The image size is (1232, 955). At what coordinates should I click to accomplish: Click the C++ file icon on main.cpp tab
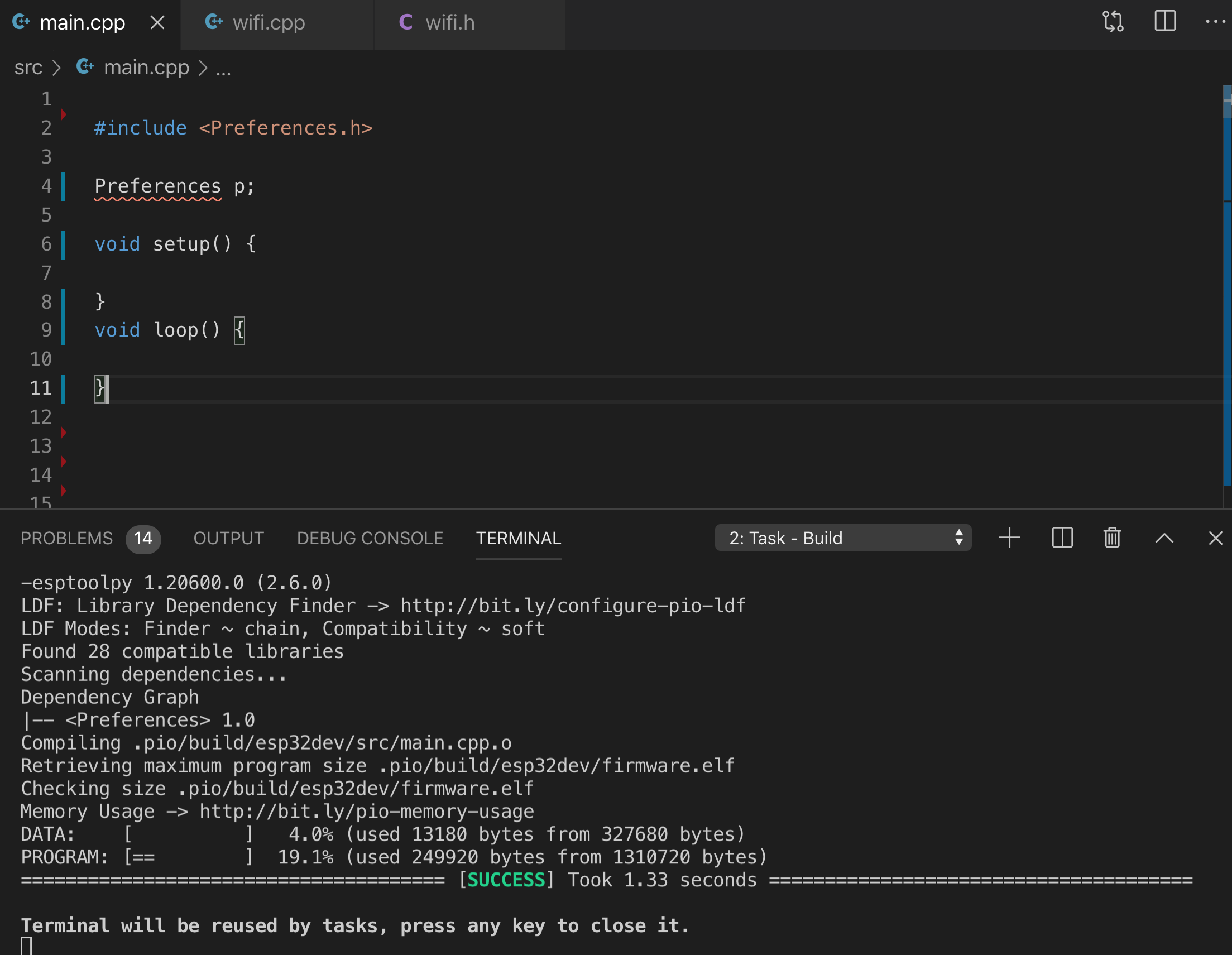click(x=21, y=22)
